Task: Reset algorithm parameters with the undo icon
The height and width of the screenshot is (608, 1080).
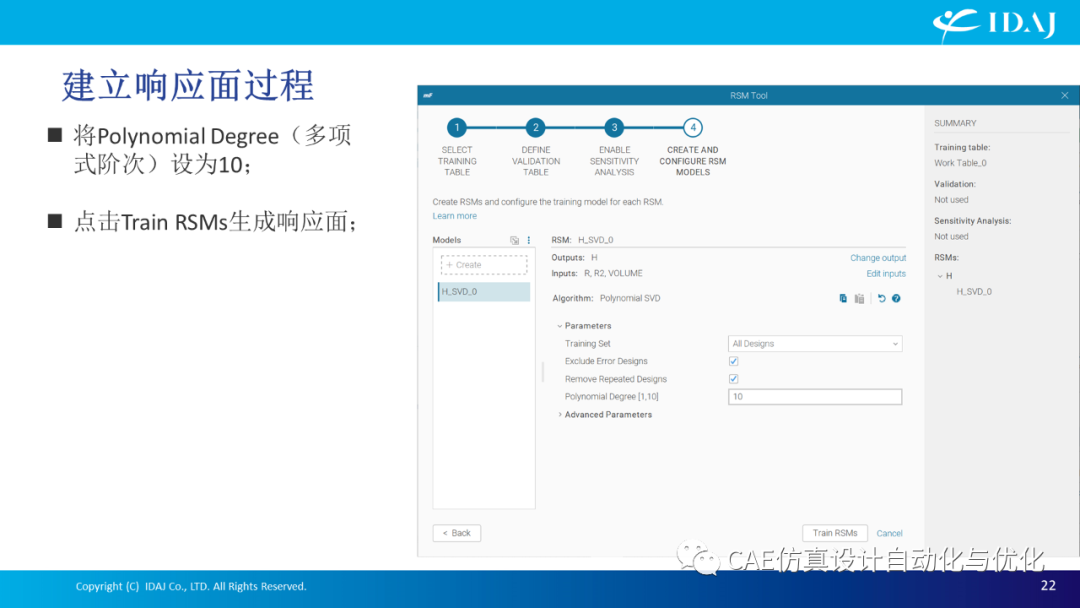Action: coord(882,298)
